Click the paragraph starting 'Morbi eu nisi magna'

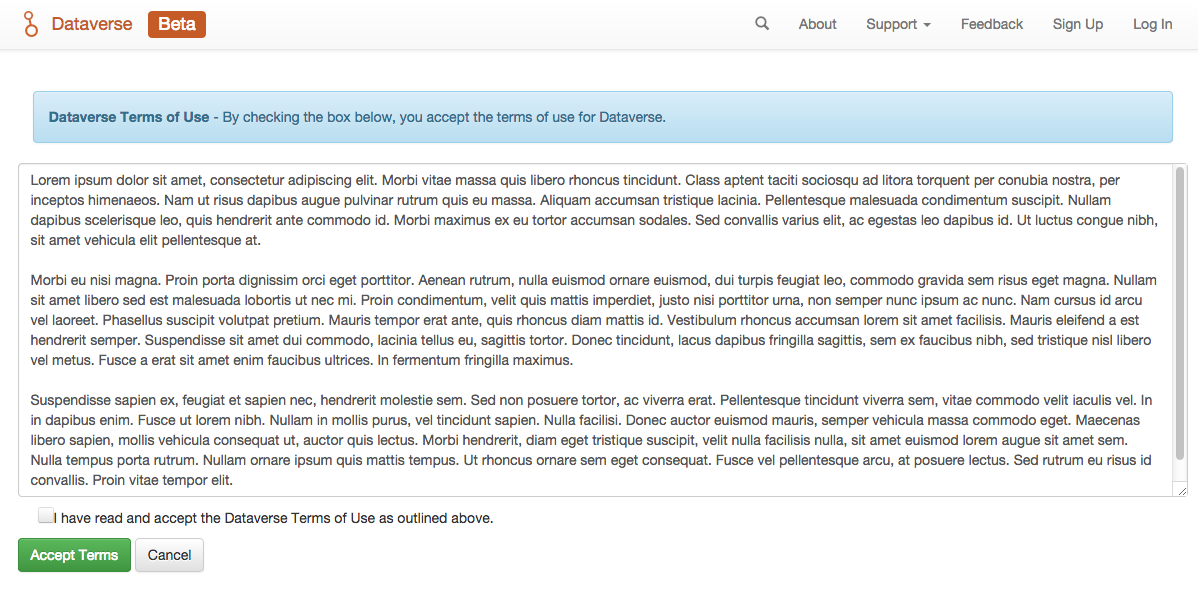coord(594,320)
